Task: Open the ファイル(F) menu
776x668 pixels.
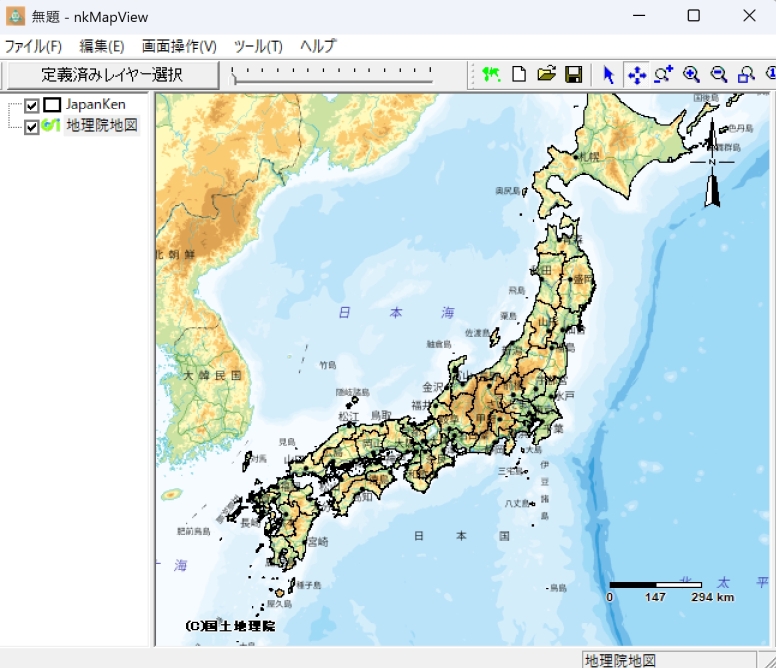Action: [x=33, y=46]
